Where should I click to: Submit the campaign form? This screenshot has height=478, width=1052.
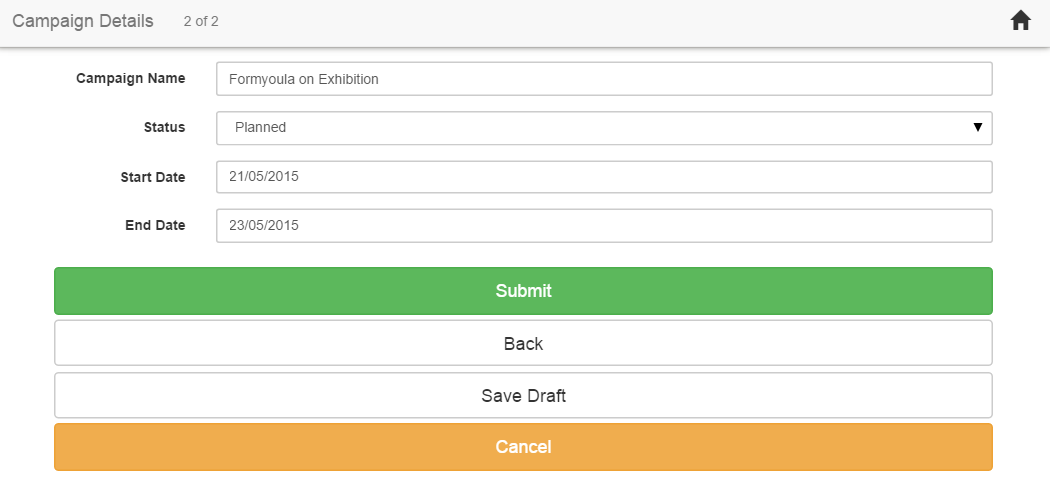tap(523, 291)
